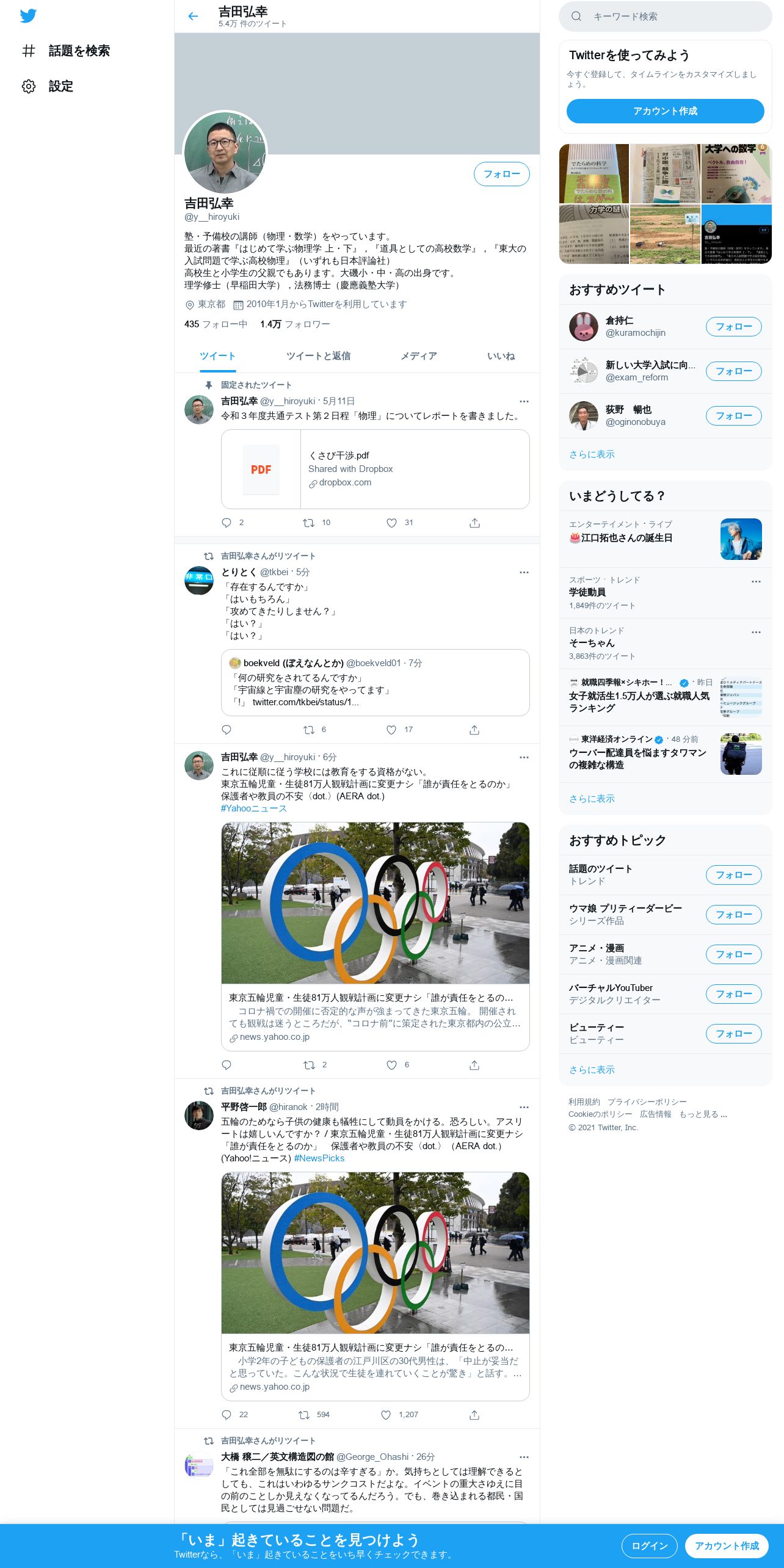Reply to 平野啓一郎's tweet with 22 replies

click(x=227, y=1415)
